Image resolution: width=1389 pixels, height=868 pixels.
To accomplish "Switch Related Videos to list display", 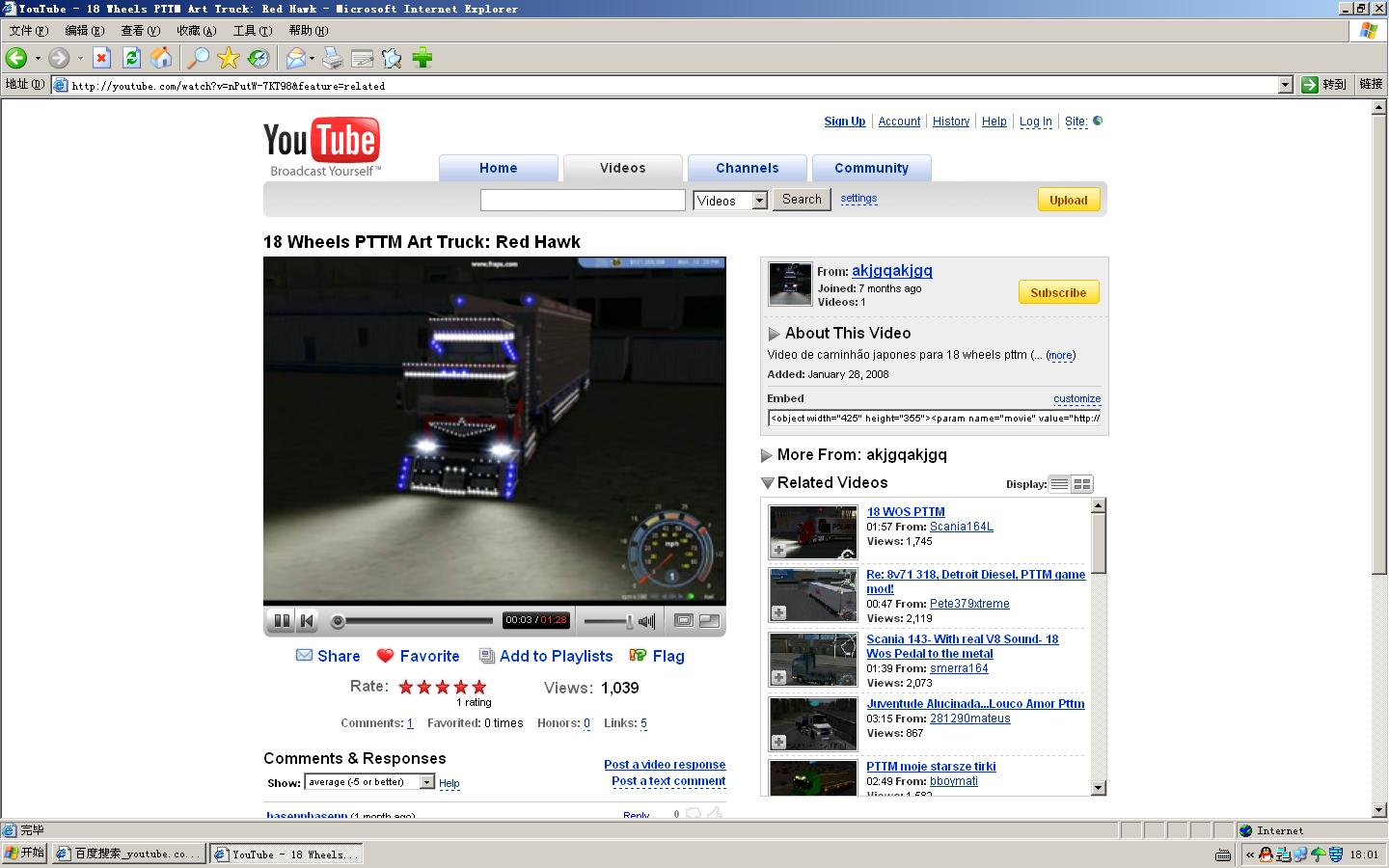I will [1059, 484].
